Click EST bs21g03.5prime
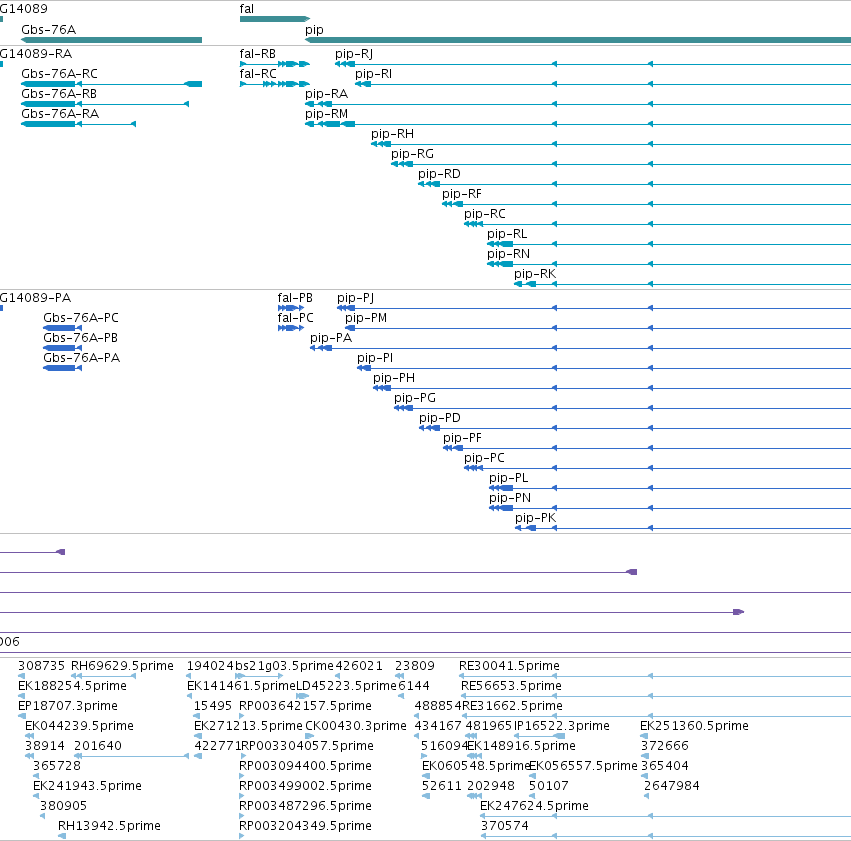 tap(284, 666)
